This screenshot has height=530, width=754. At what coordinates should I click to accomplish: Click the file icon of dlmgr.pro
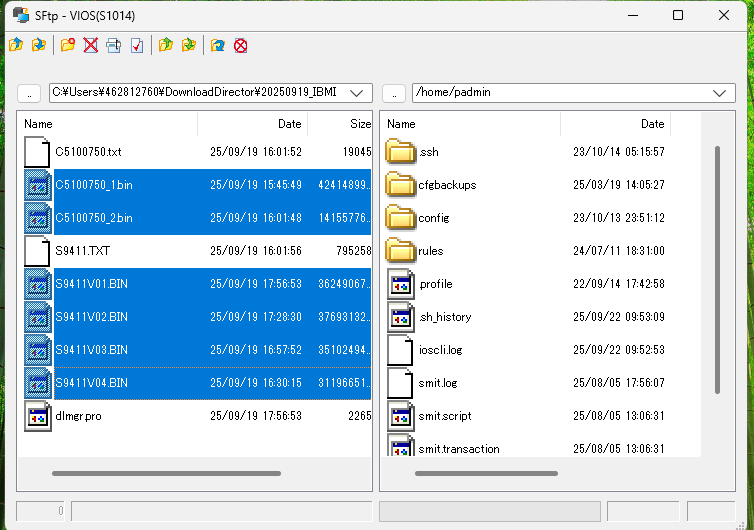click(38, 416)
